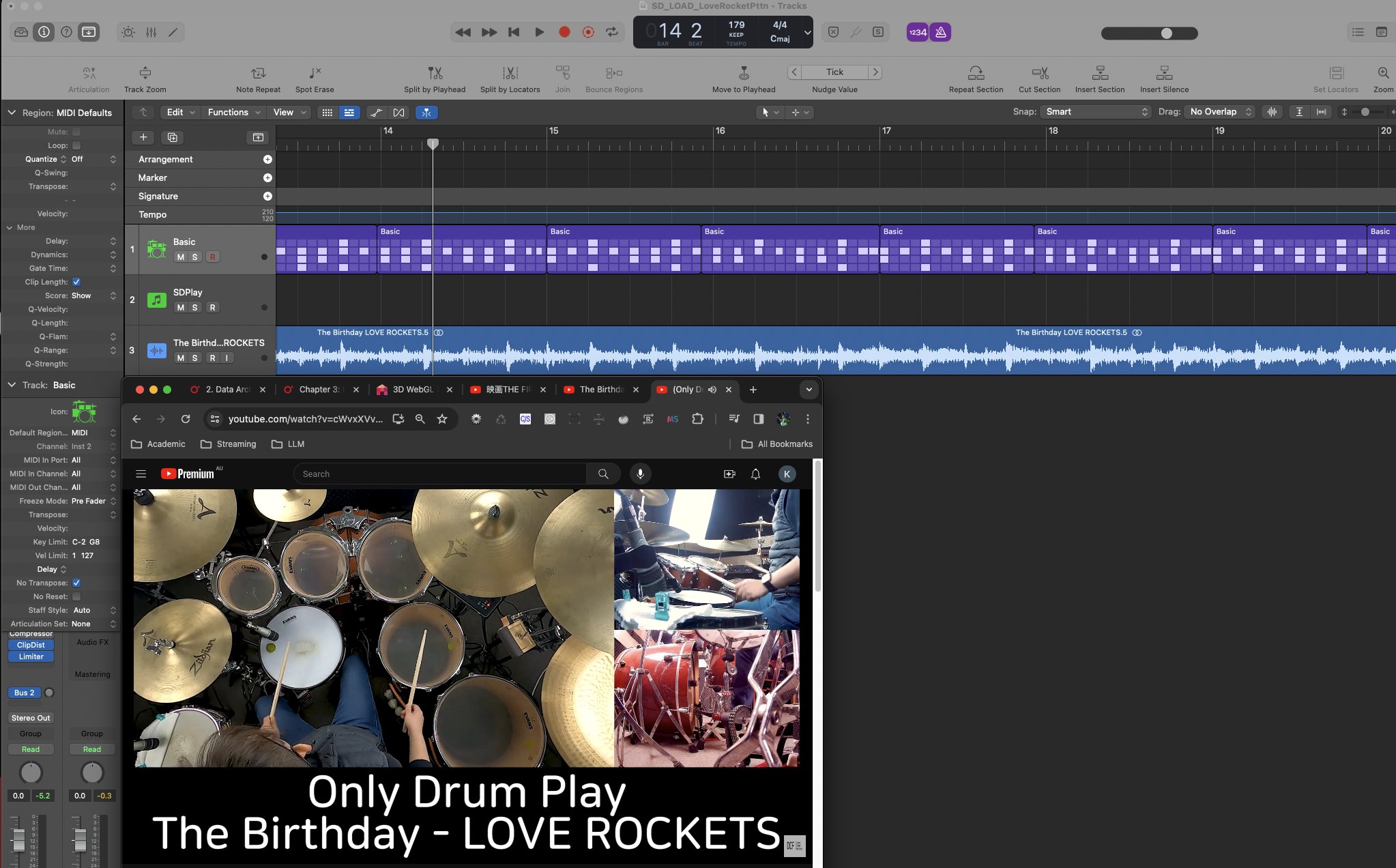The height and width of the screenshot is (868, 1396).
Task: Click the Stereo Out output button
Action: point(31,718)
